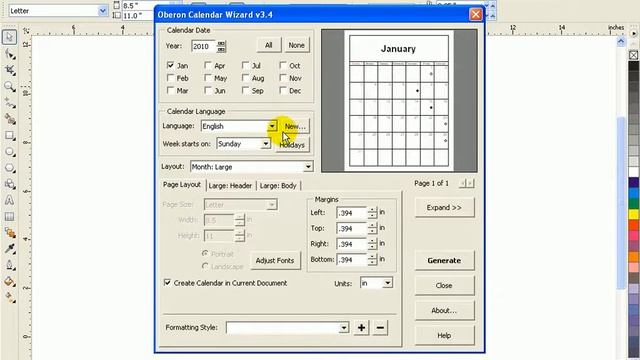This screenshot has width=640, height=360.
Task: Open the Holidays button
Action: click(292, 144)
